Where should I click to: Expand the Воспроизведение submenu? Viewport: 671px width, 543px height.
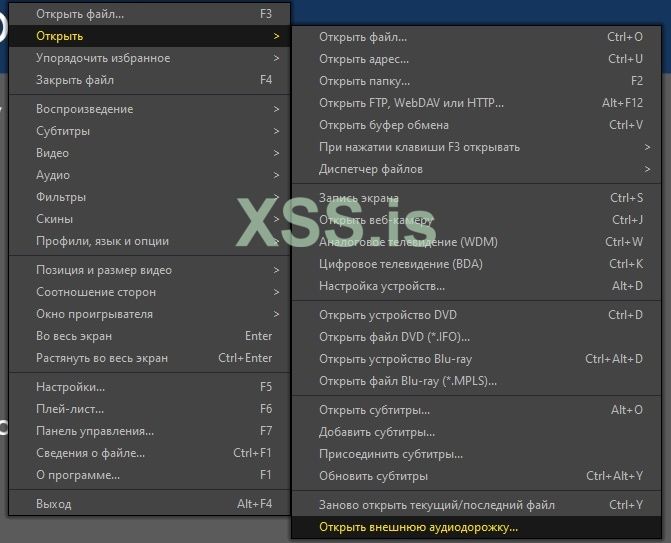click(84, 109)
